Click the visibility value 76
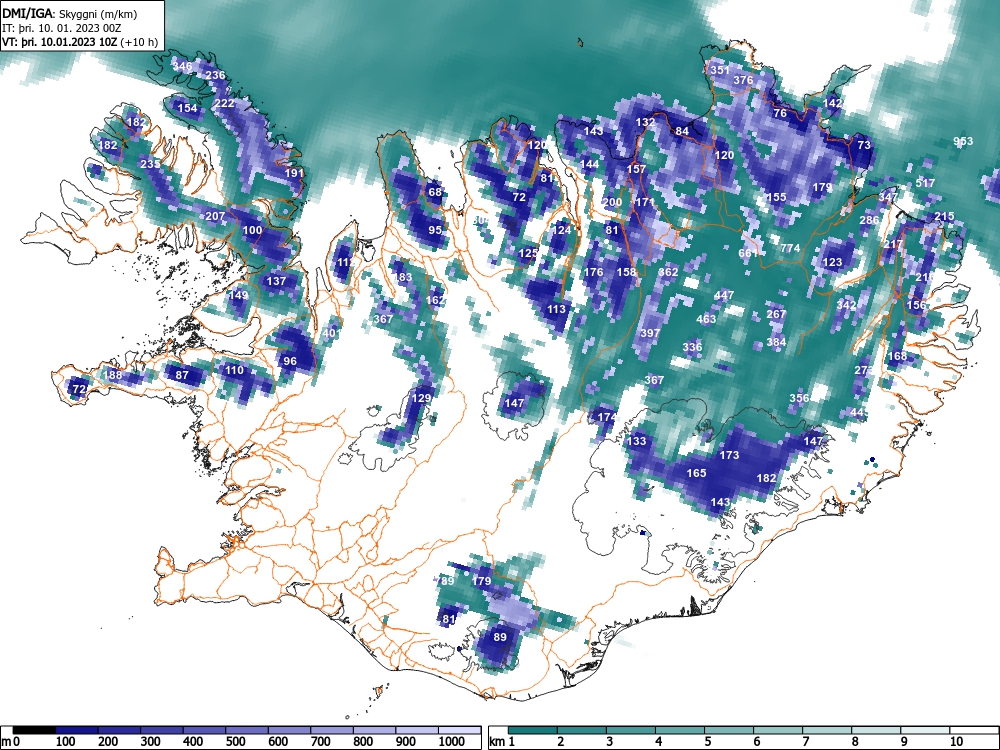The image size is (1000, 750). pos(780,114)
